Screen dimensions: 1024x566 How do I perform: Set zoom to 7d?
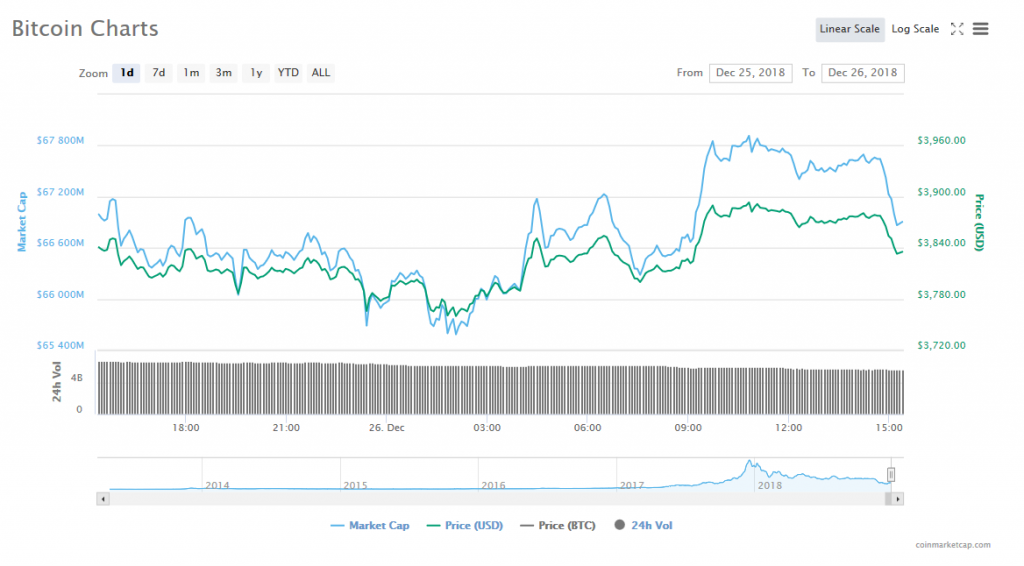[x=158, y=73]
